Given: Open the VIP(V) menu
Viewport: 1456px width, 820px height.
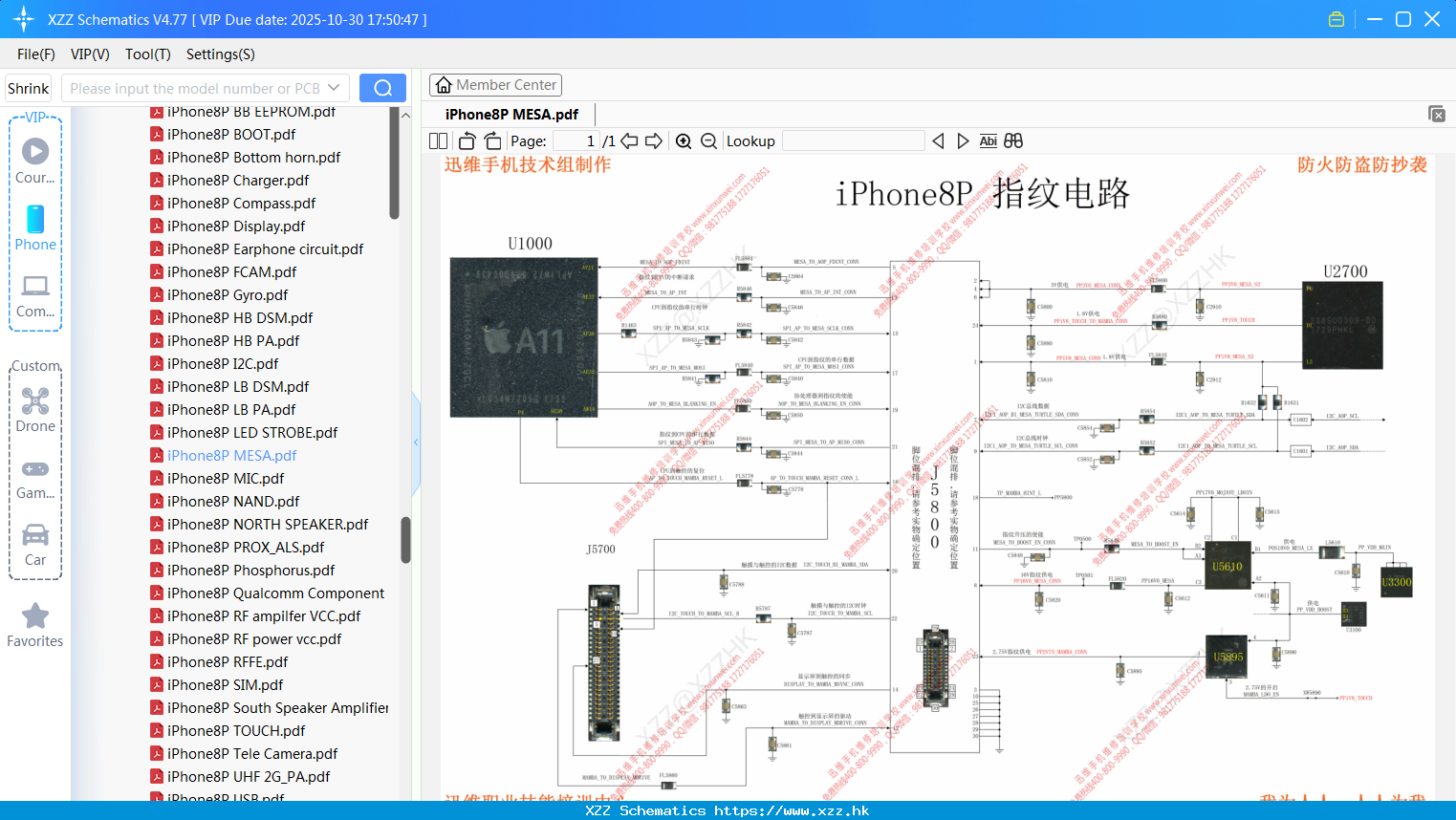Looking at the screenshot, I should coord(90,54).
